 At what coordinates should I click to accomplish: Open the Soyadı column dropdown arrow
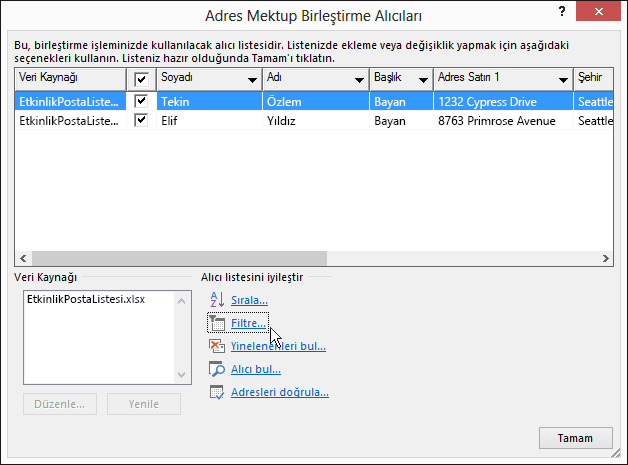point(252,80)
